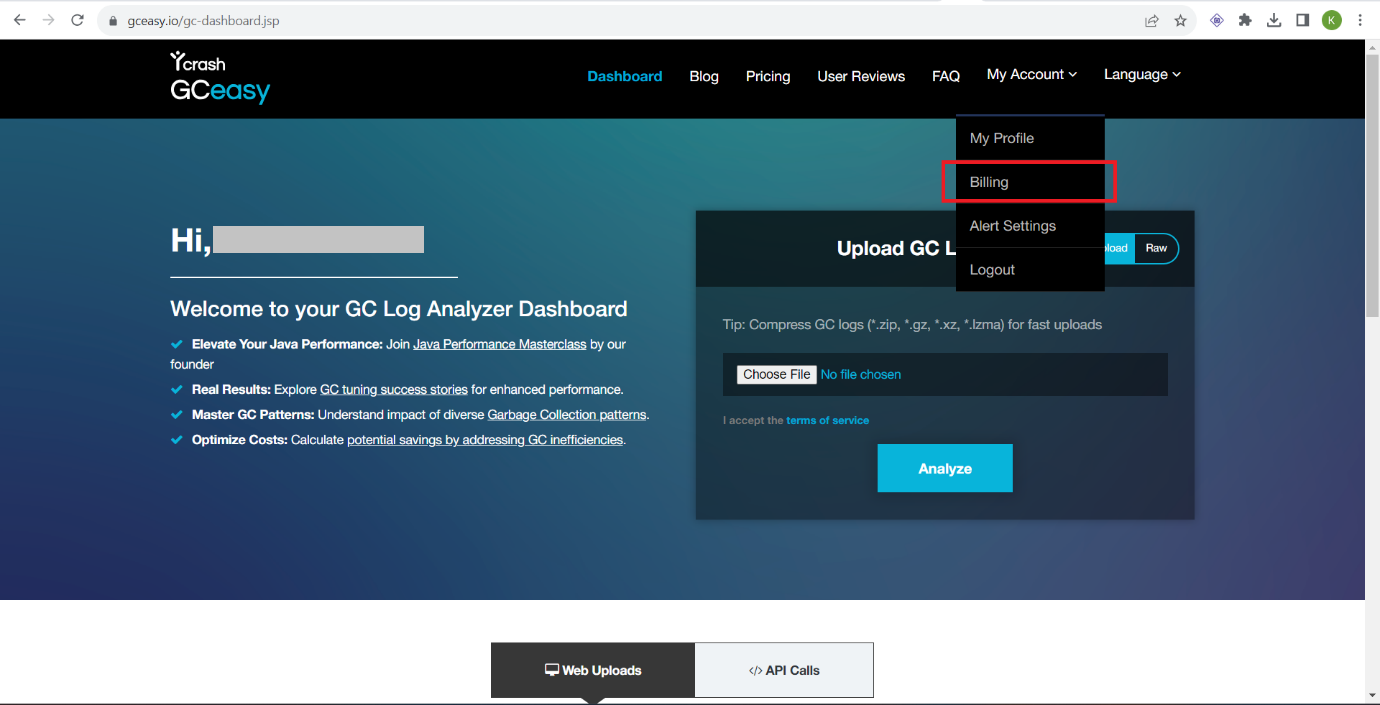Open the GC tuning success stories link
This screenshot has height=705, width=1380.
(393, 389)
